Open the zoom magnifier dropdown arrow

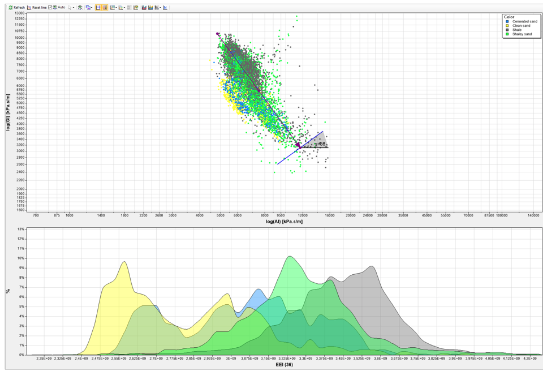click(x=73, y=7)
